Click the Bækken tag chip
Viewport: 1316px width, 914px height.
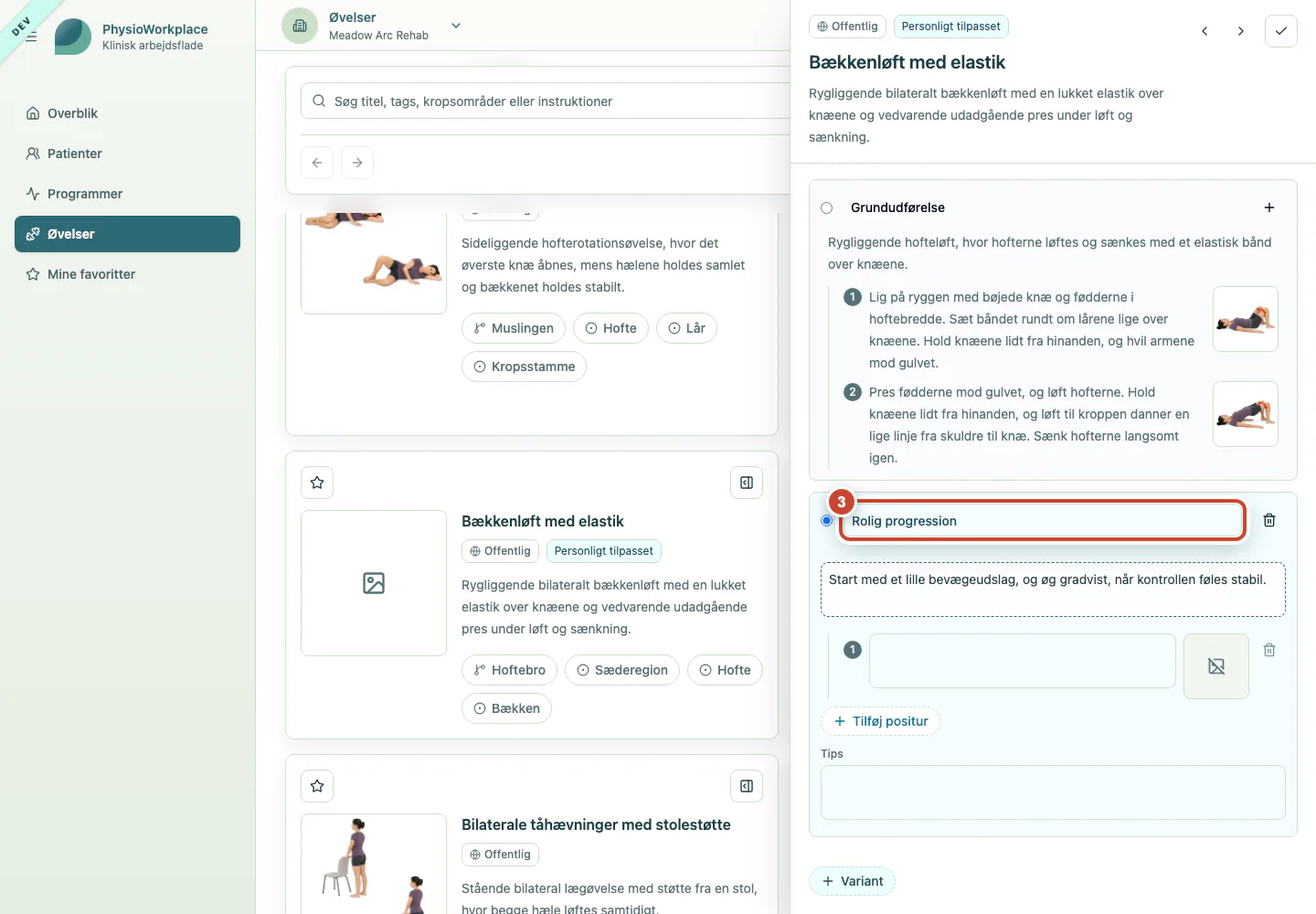(x=506, y=708)
